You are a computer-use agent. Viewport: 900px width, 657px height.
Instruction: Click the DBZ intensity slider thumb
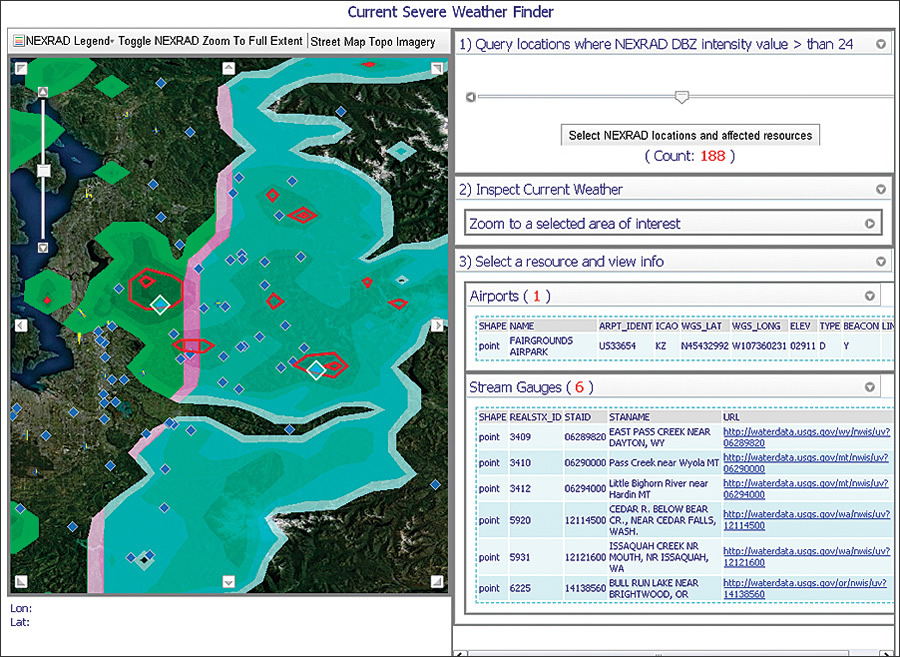681,97
